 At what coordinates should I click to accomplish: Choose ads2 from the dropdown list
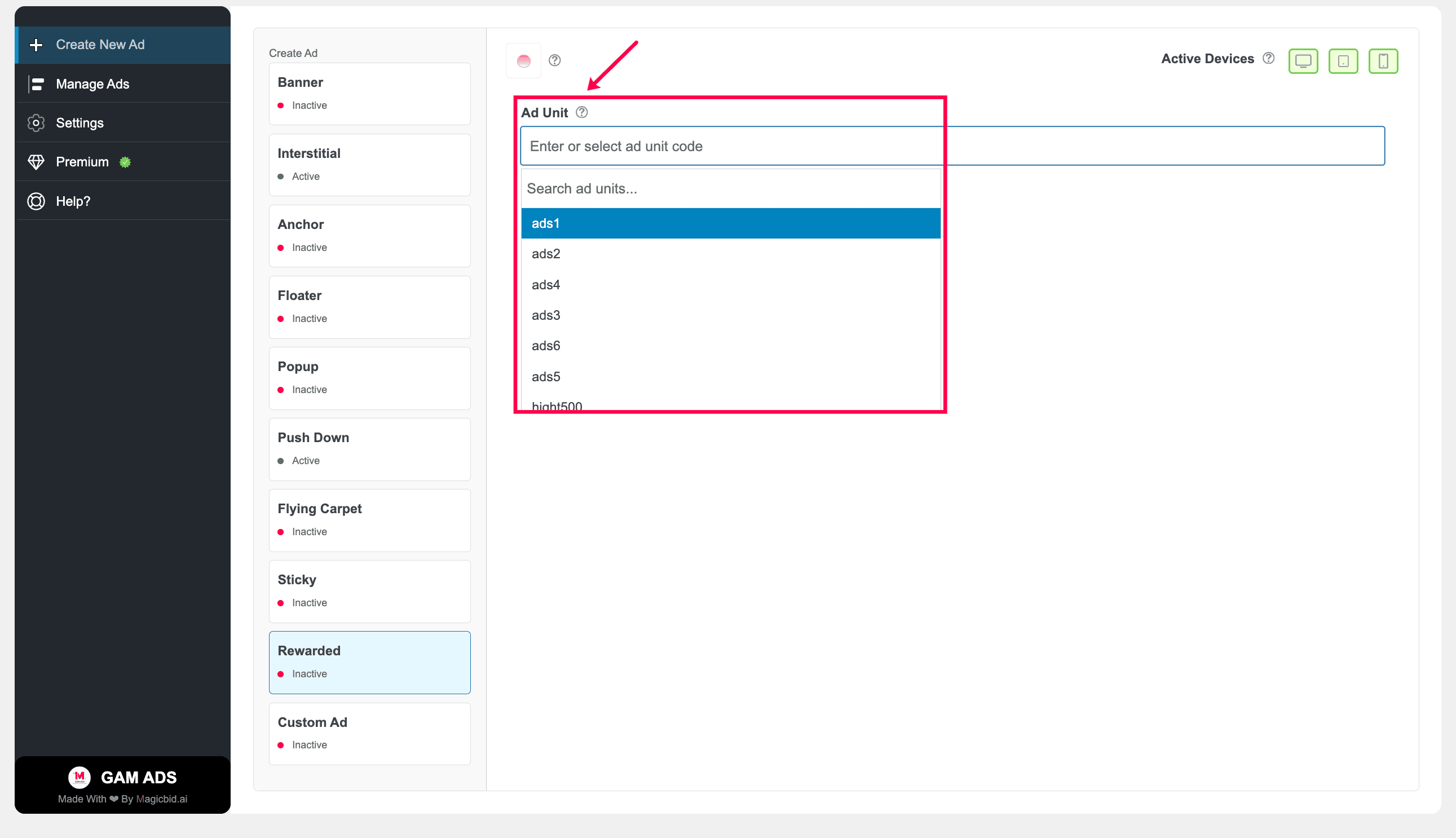(731, 254)
